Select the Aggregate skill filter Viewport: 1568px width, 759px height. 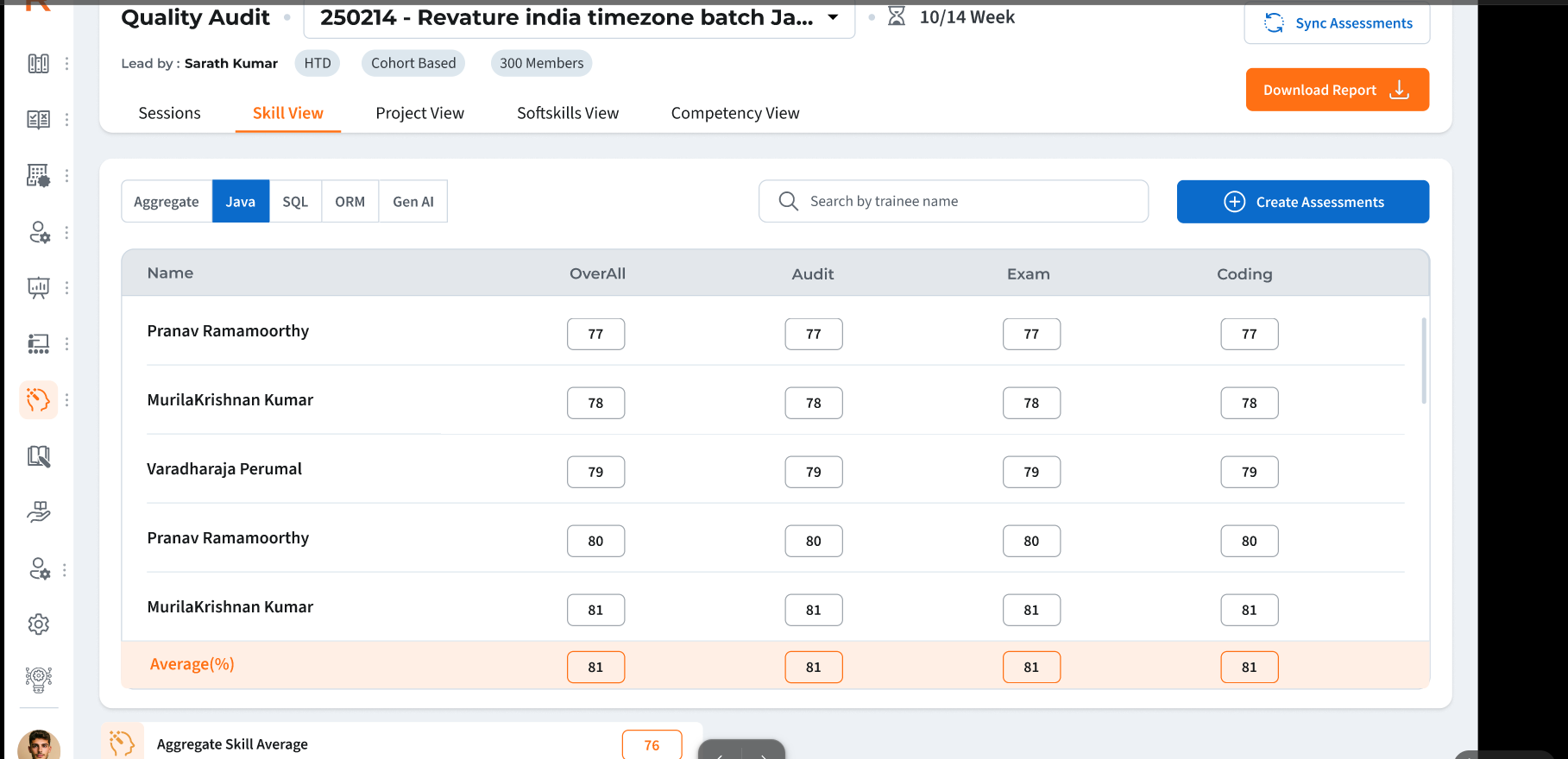(x=167, y=202)
